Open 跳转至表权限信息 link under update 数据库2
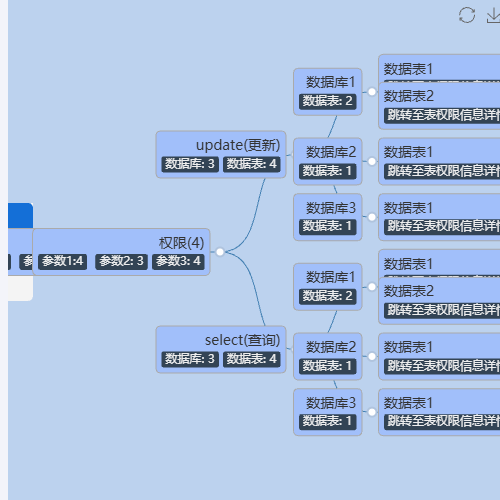This screenshot has width=500, height=500. 442,171
